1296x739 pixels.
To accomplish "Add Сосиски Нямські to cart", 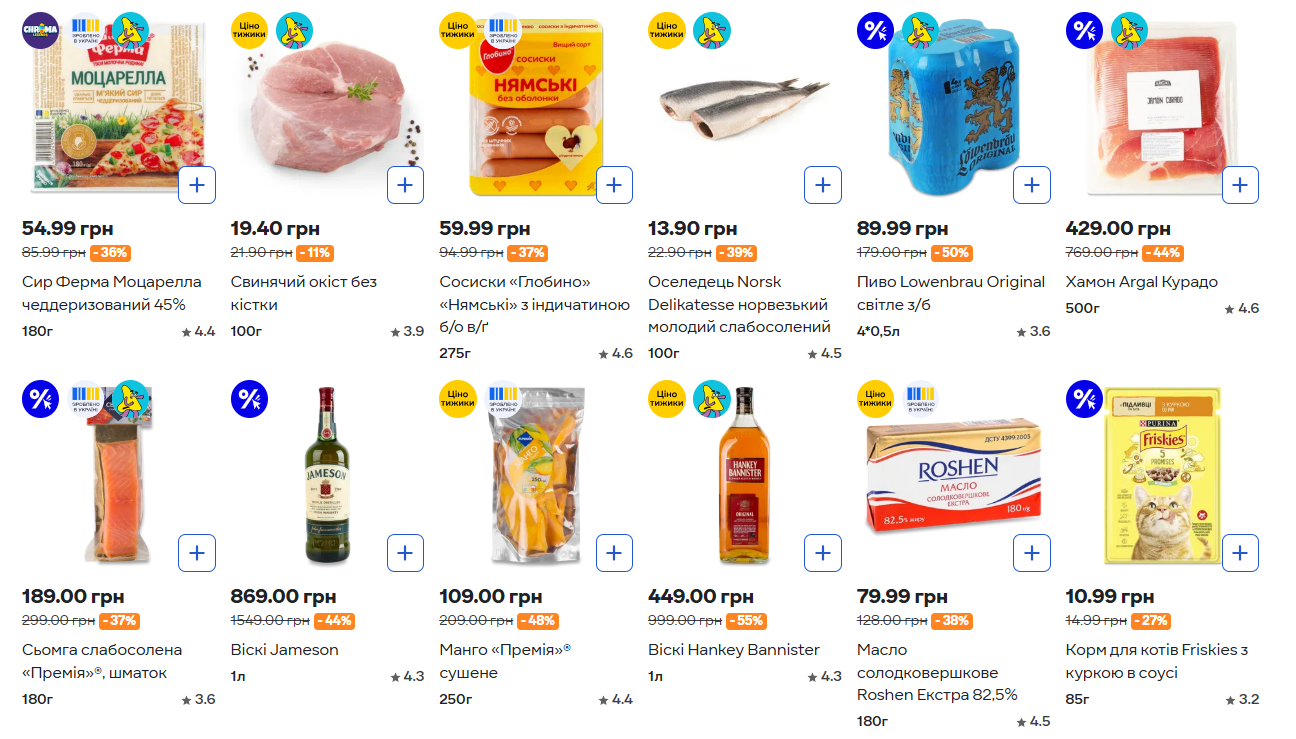I will click(x=614, y=185).
